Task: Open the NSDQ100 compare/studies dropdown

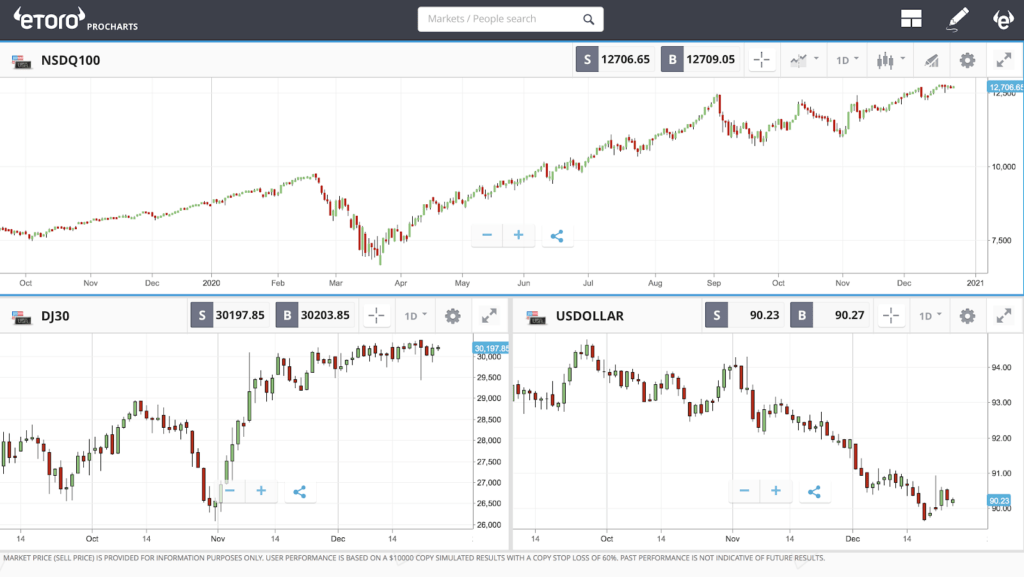Action: [x=804, y=60]
